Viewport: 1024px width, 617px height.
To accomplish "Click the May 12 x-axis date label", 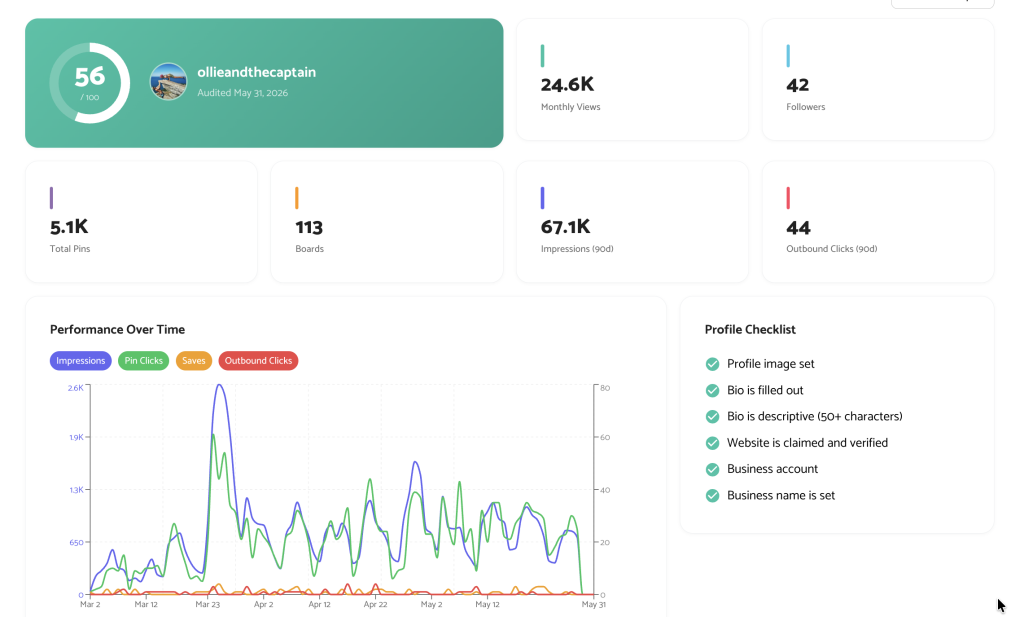I will point(487,605).
